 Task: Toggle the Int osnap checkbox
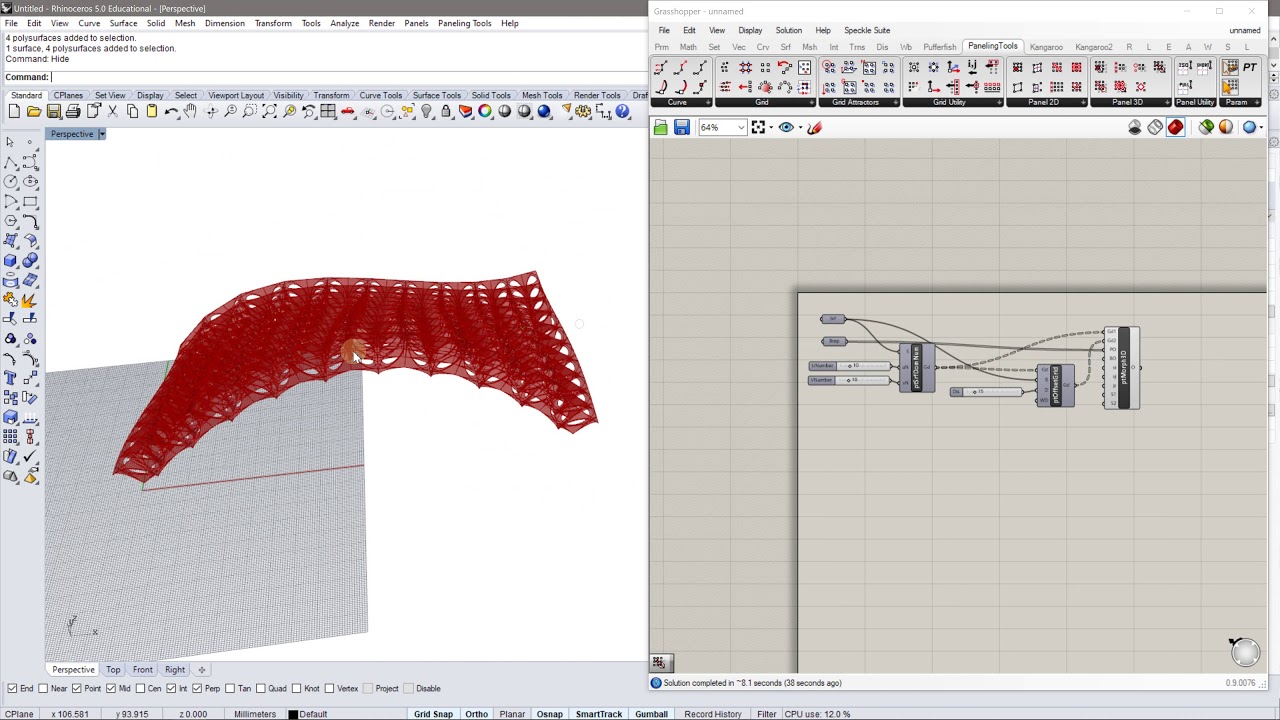coord(171,688)
